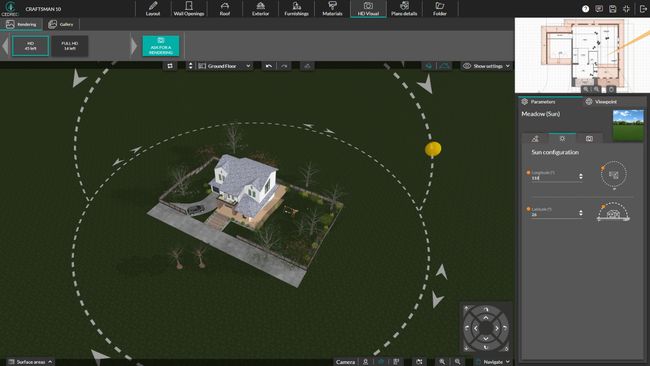
Task: Click the right magnifier under the plan preview
Action: point(596,89)
